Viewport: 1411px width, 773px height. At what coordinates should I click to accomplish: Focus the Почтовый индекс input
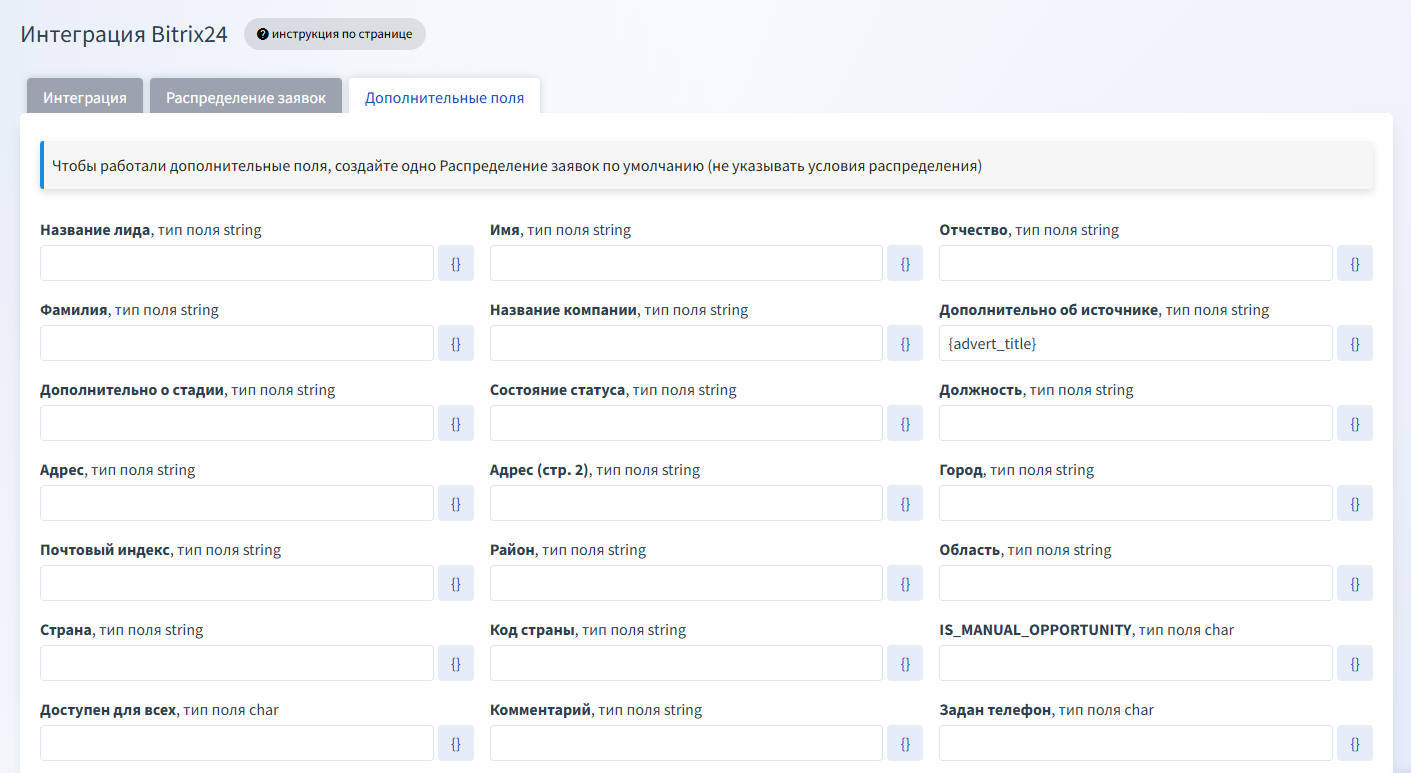237,583
